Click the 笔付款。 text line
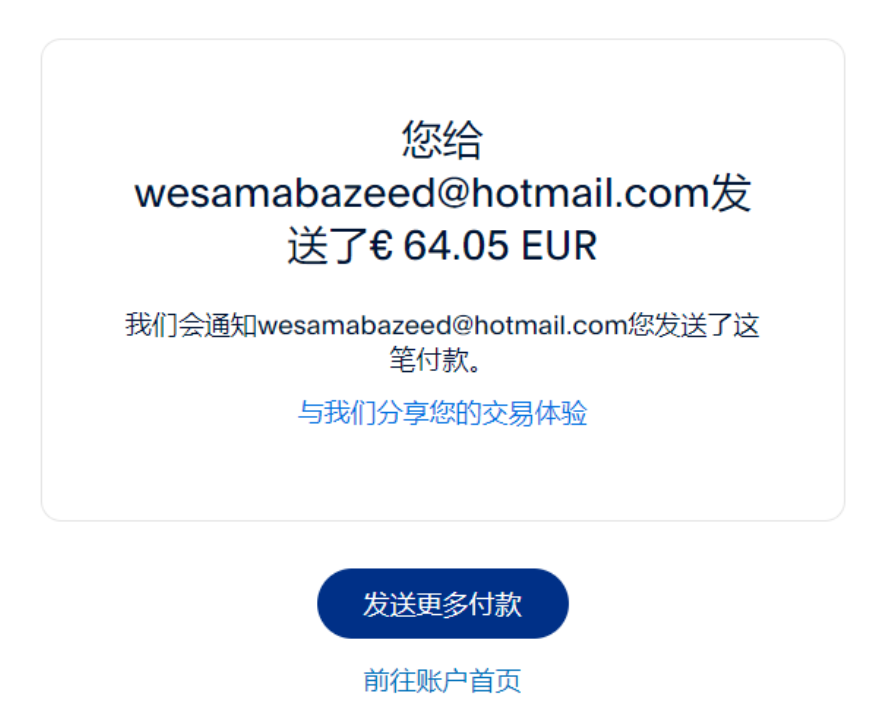The image size is (896, 728). point(435,360)
